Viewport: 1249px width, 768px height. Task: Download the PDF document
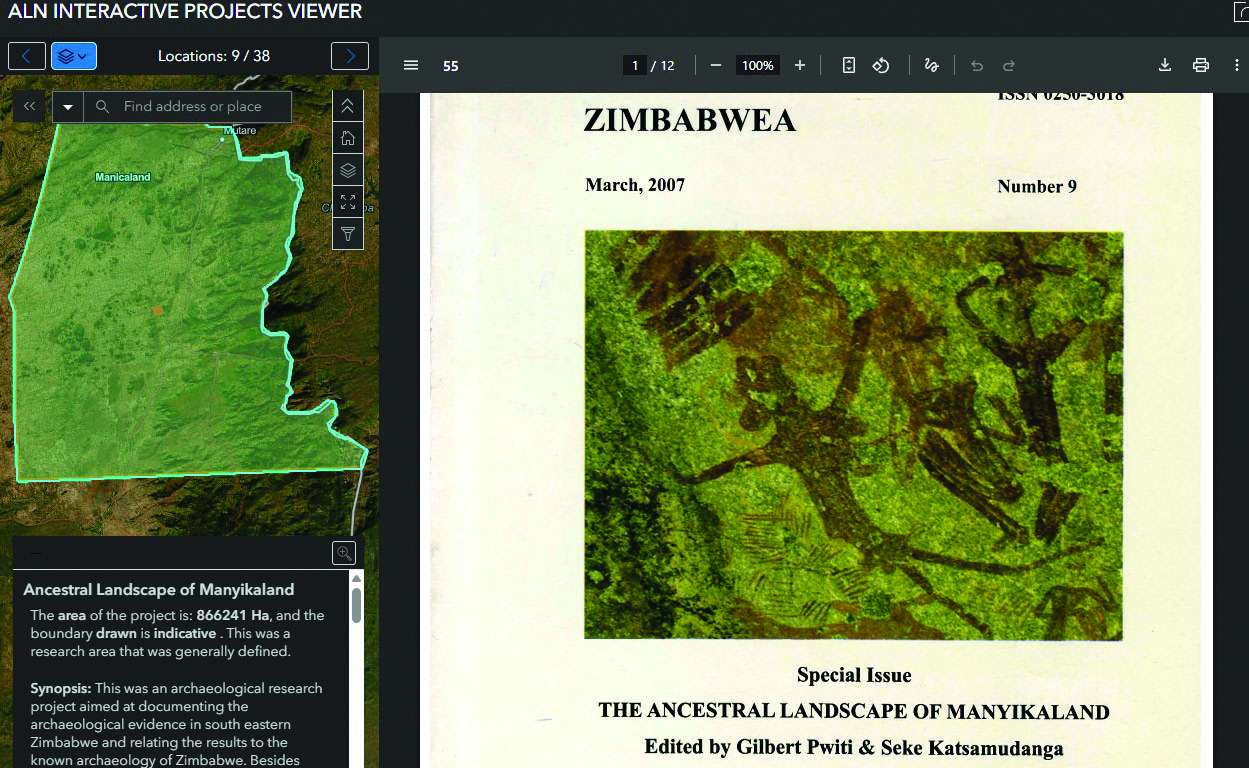click(1164, 65)
